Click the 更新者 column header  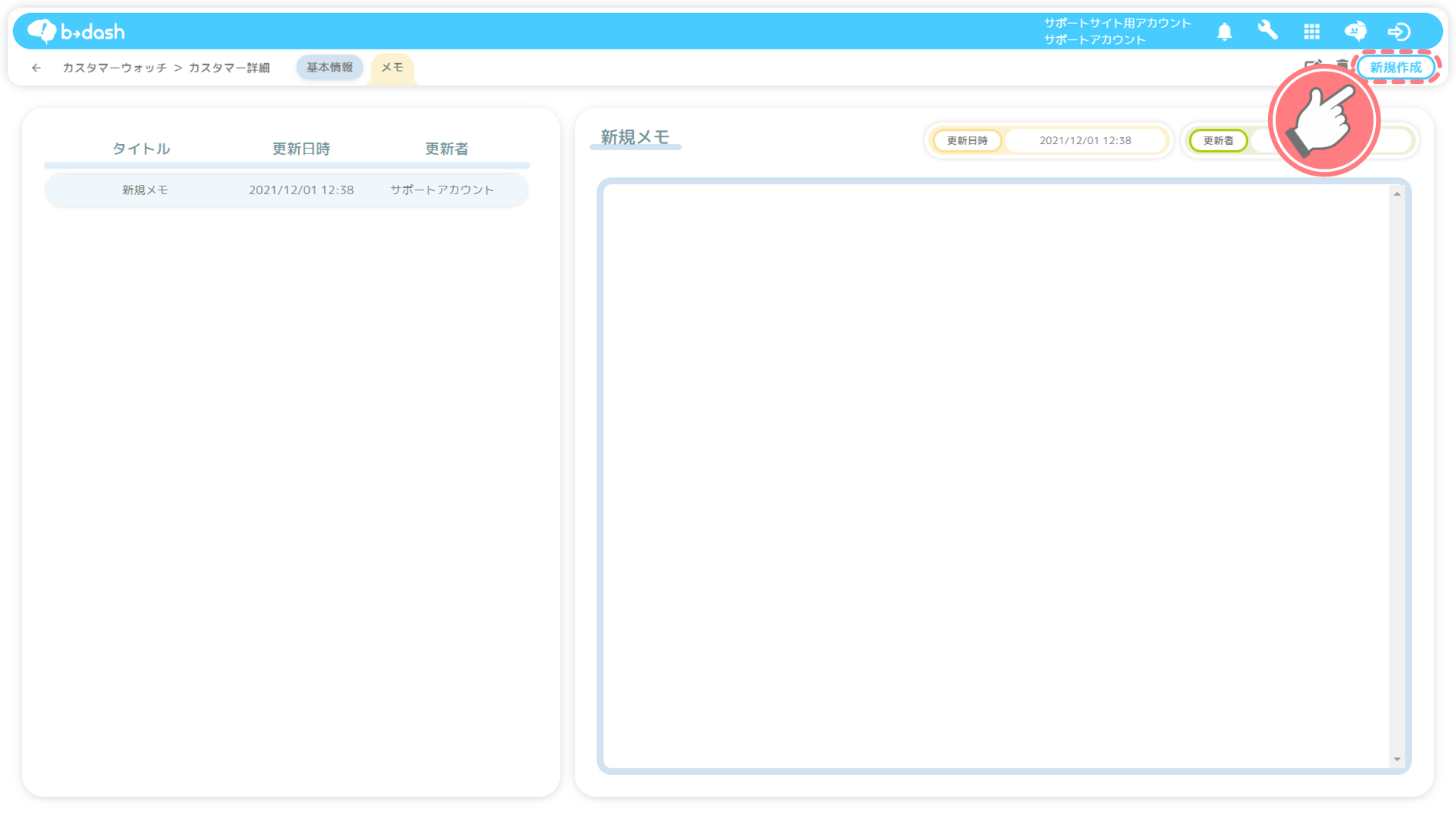click(x=447, y=149)
